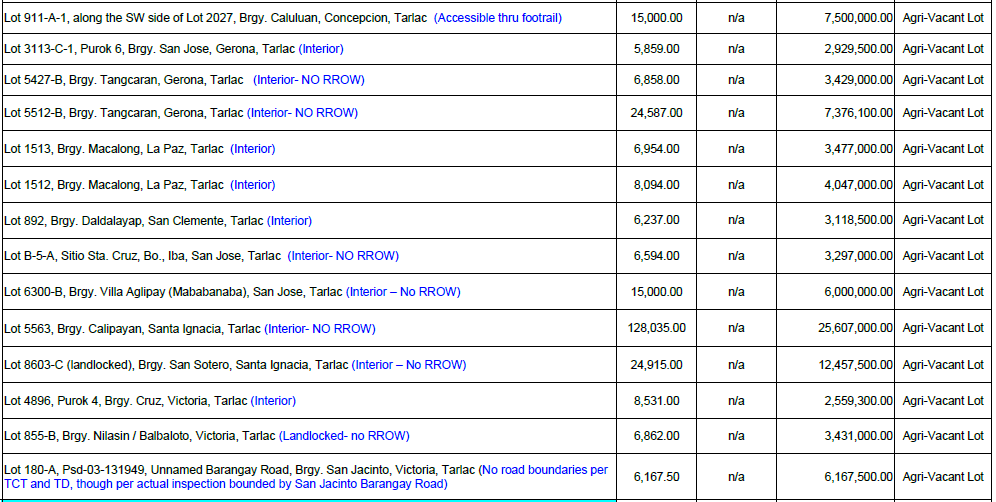Click Lot 892 Daldalayap, San Clemente entry
996x502 pixels.
click(x=133, y=221)
